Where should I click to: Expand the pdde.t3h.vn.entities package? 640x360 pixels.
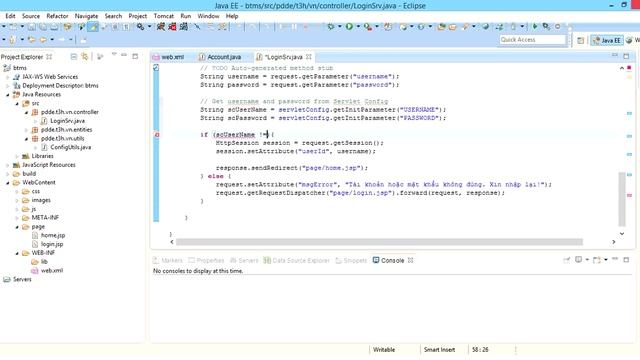point(27,130)
